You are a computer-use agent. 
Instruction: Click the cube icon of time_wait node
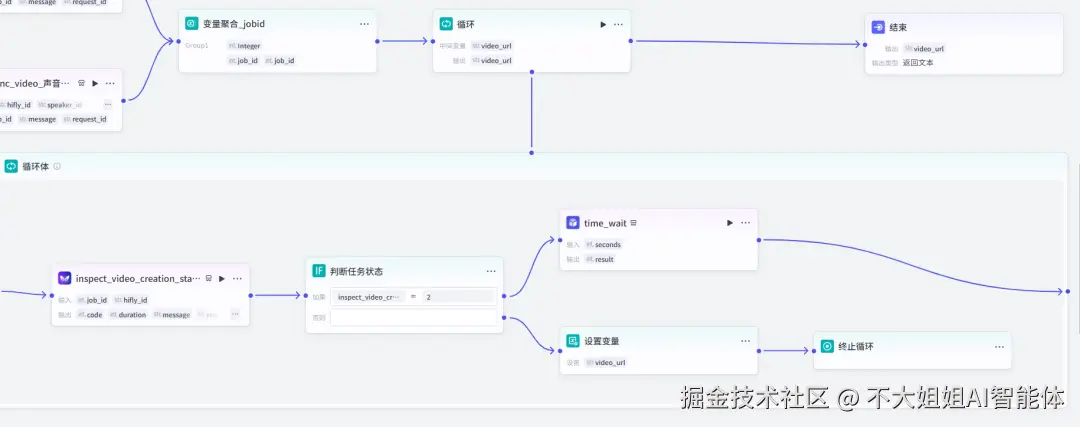(573, 222)
